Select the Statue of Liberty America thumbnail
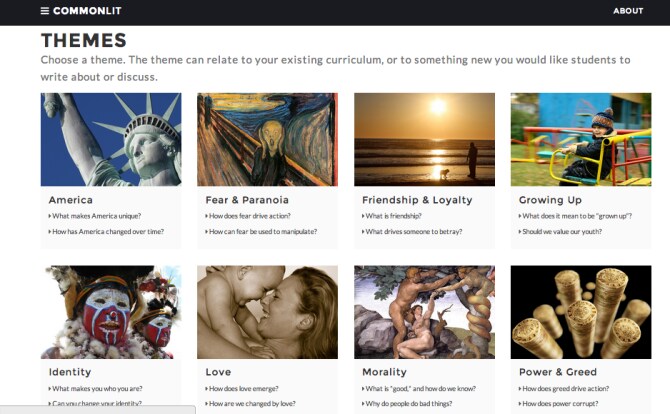Screen dimensions: 670x414 [111, 139]
